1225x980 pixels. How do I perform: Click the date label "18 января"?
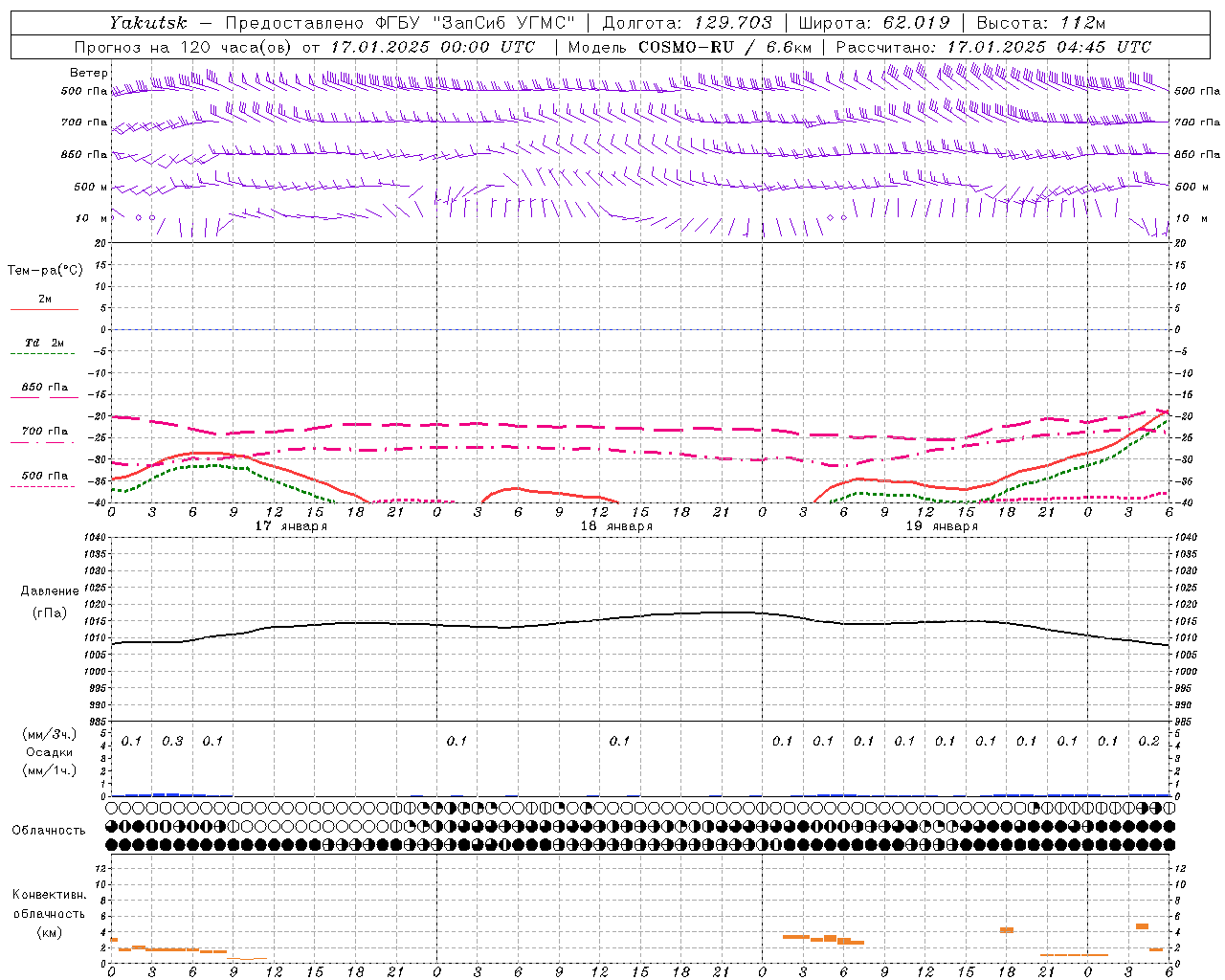[616, 526]
